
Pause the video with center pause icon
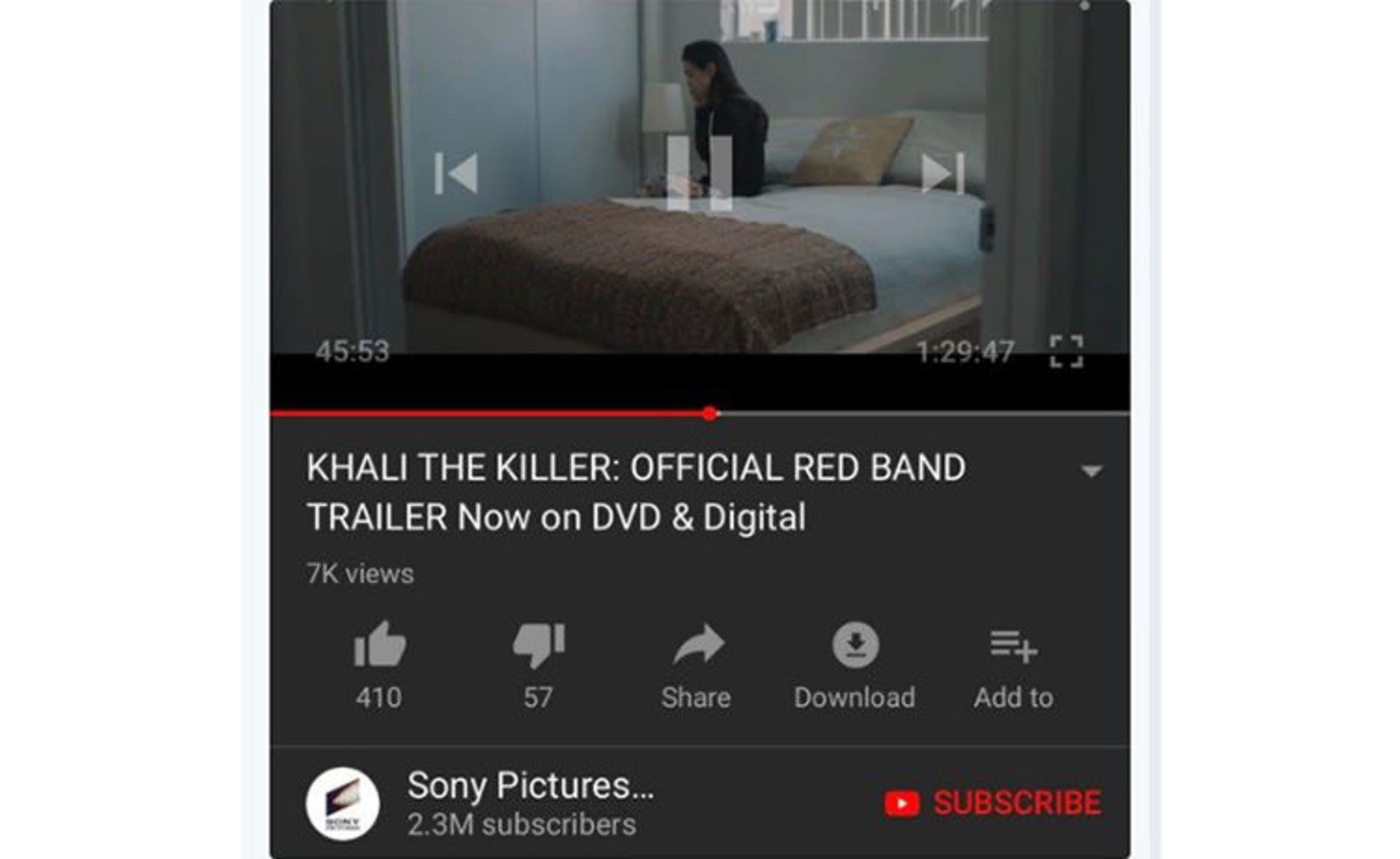pos(699,173)
